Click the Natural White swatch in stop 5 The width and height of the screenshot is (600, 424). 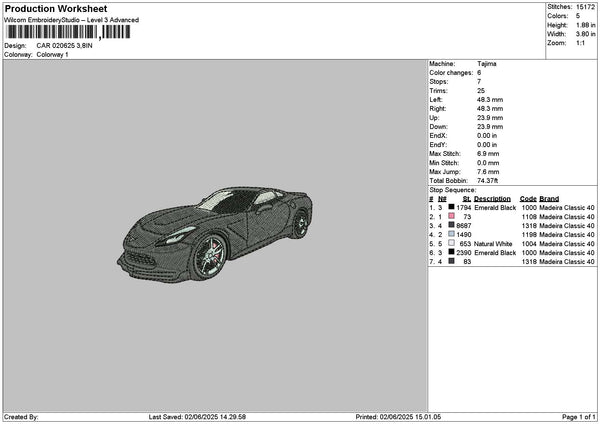pos(452,244)
